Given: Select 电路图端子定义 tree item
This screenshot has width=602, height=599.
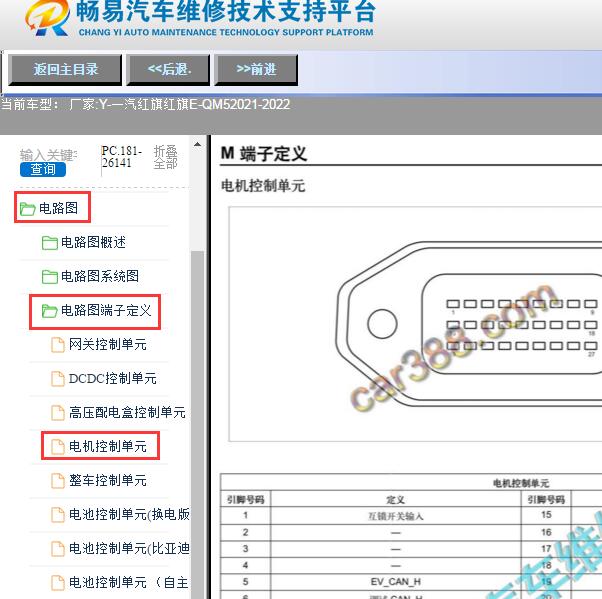Looking at the screenshot, I should coord(106,310).
